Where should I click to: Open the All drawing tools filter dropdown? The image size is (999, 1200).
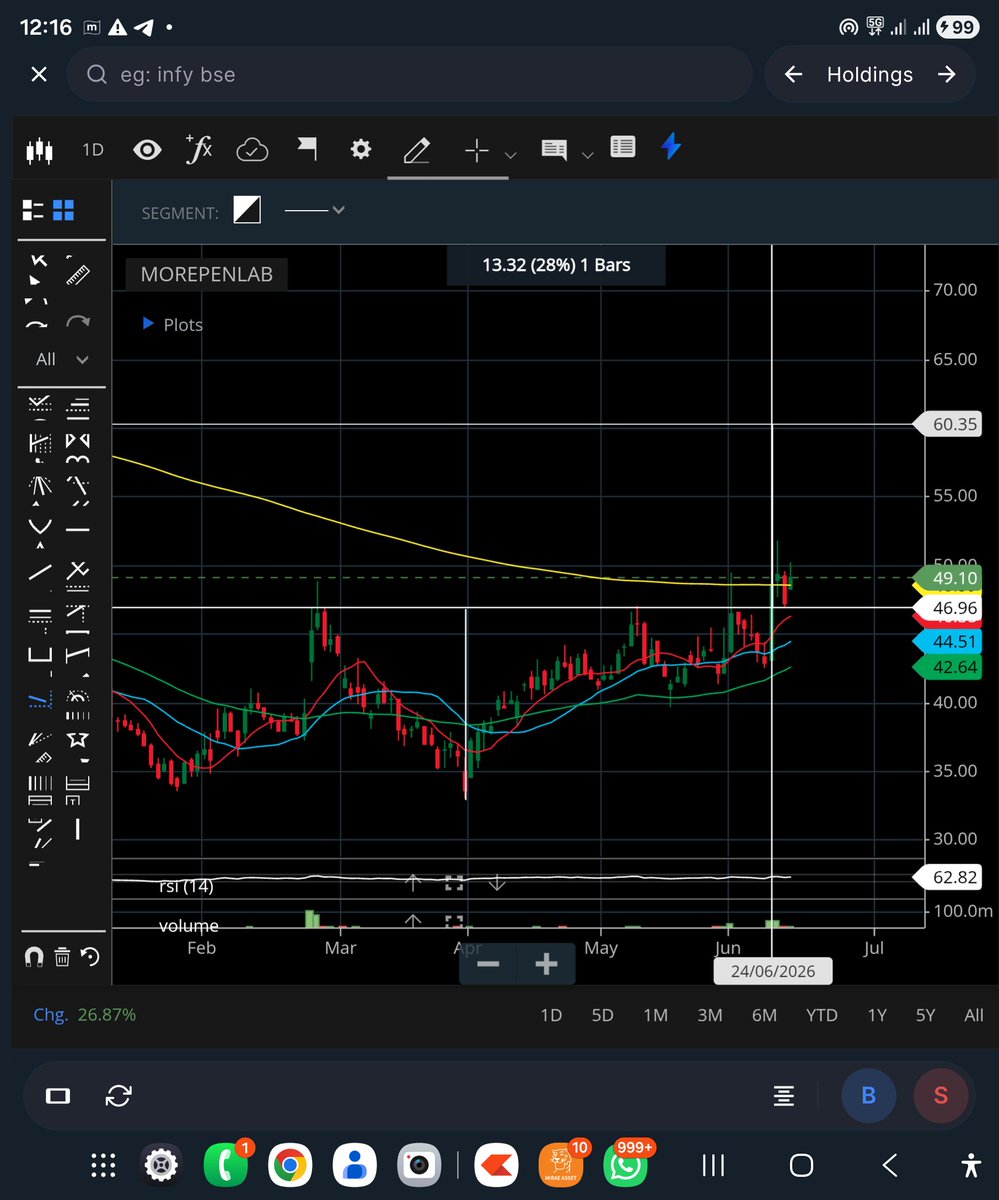coord(63,359)
